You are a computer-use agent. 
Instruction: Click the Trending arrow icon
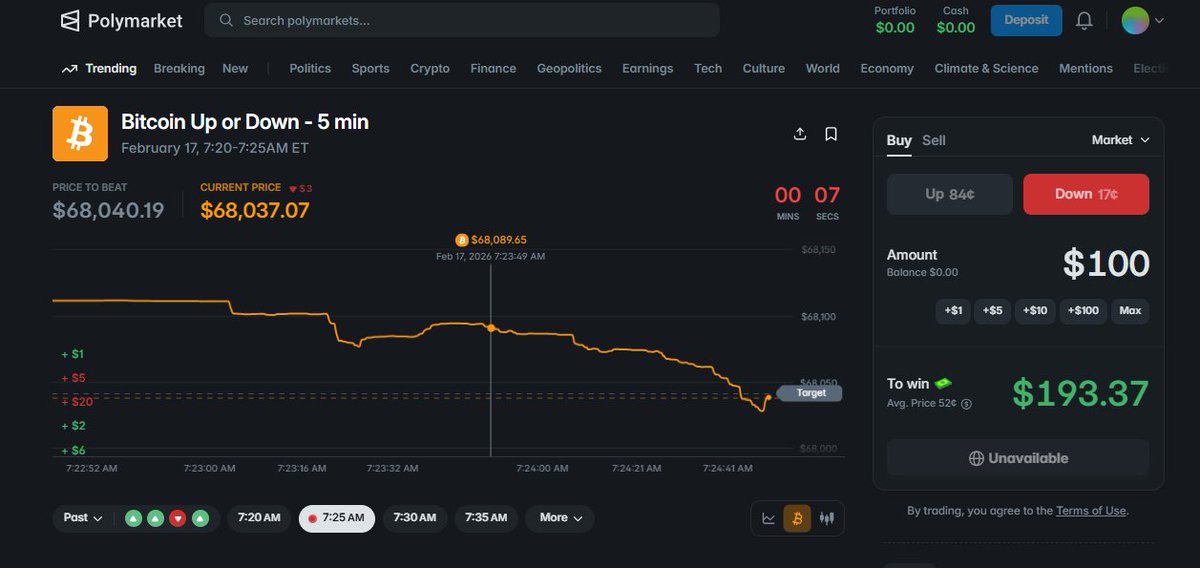click(x=69, y=69)
